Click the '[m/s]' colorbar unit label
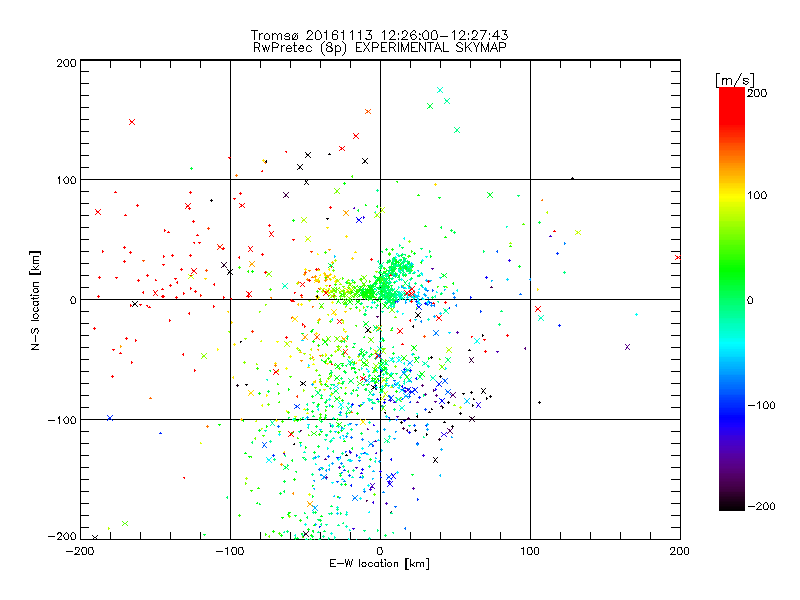 [x=735, y=80]
